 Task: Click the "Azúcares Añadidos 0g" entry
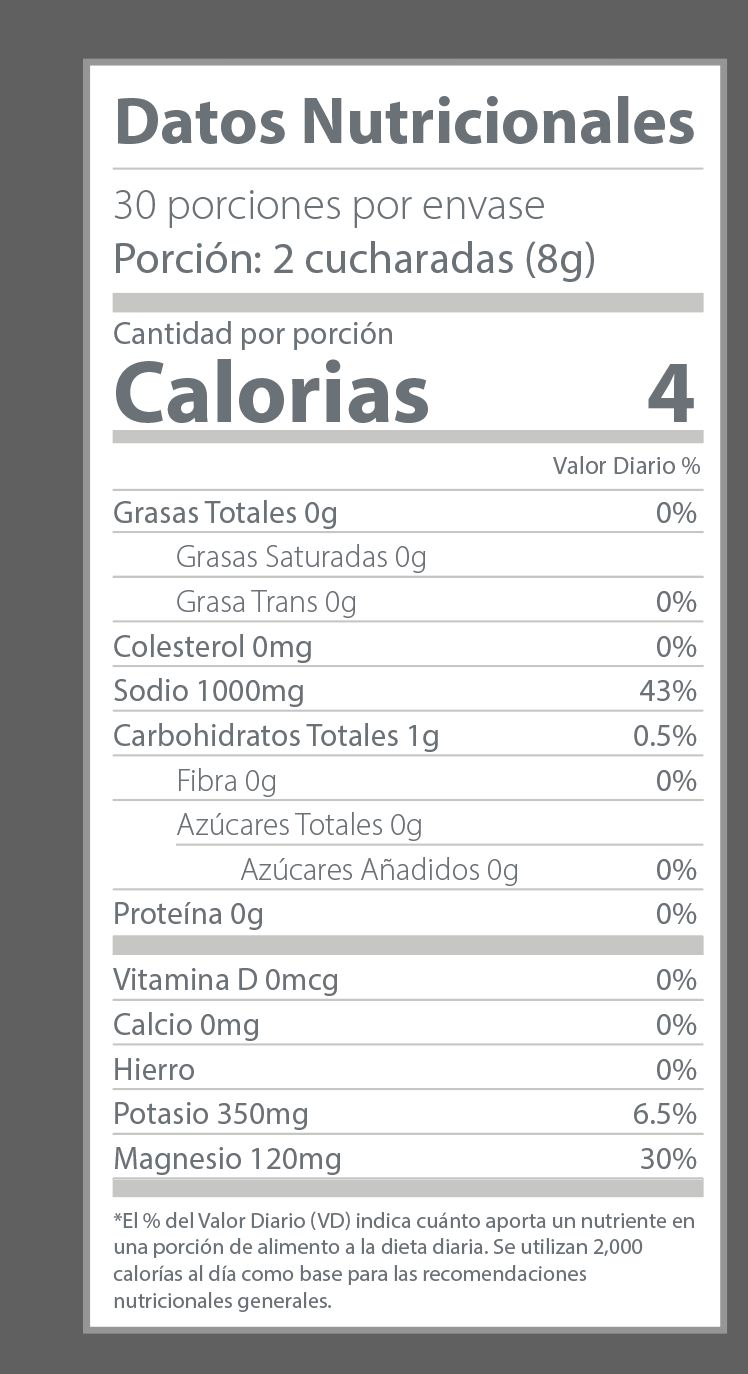pyautogui.click(x=379, y=870)
